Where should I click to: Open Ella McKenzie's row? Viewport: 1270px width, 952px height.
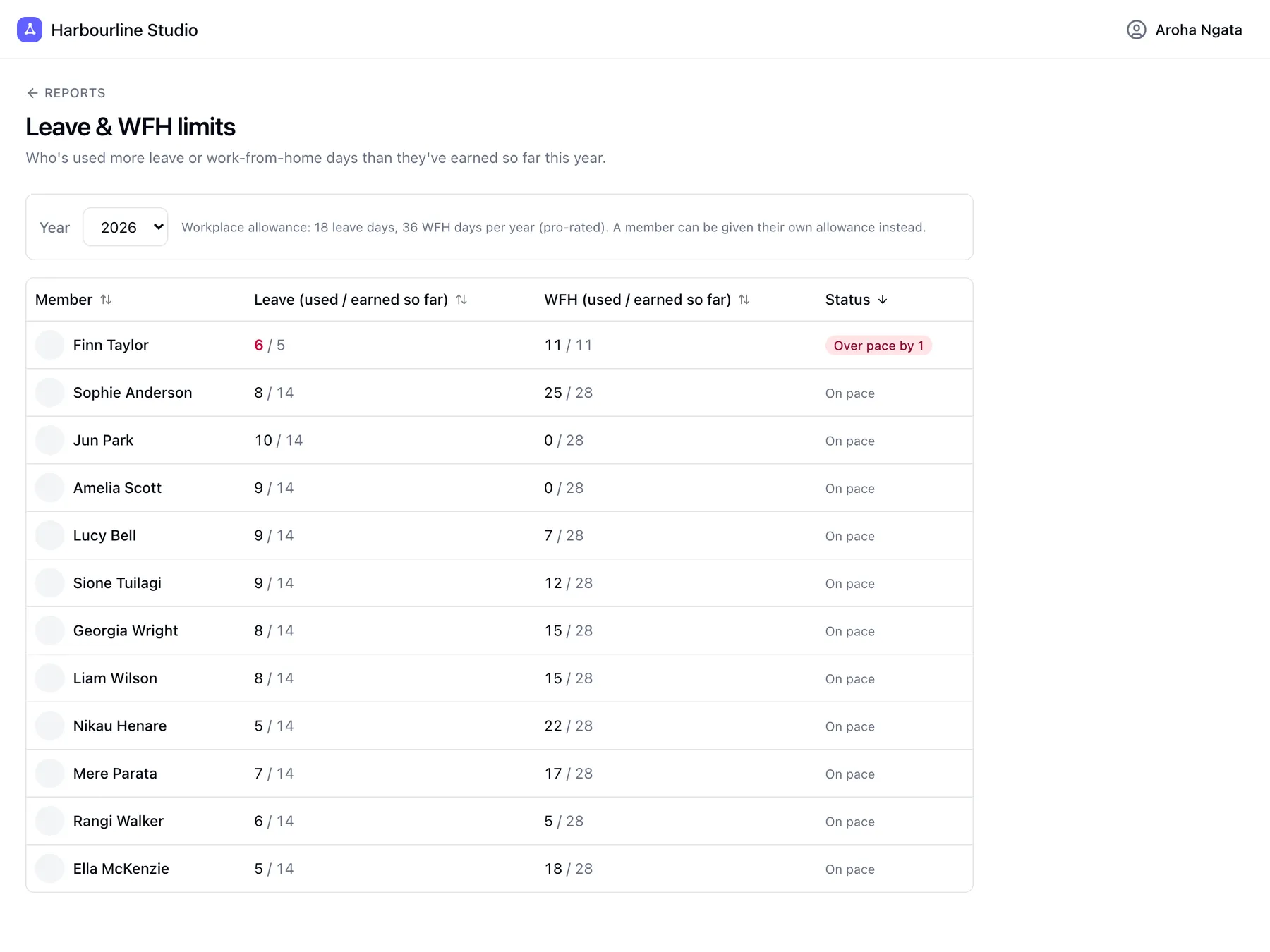[500, 869]
